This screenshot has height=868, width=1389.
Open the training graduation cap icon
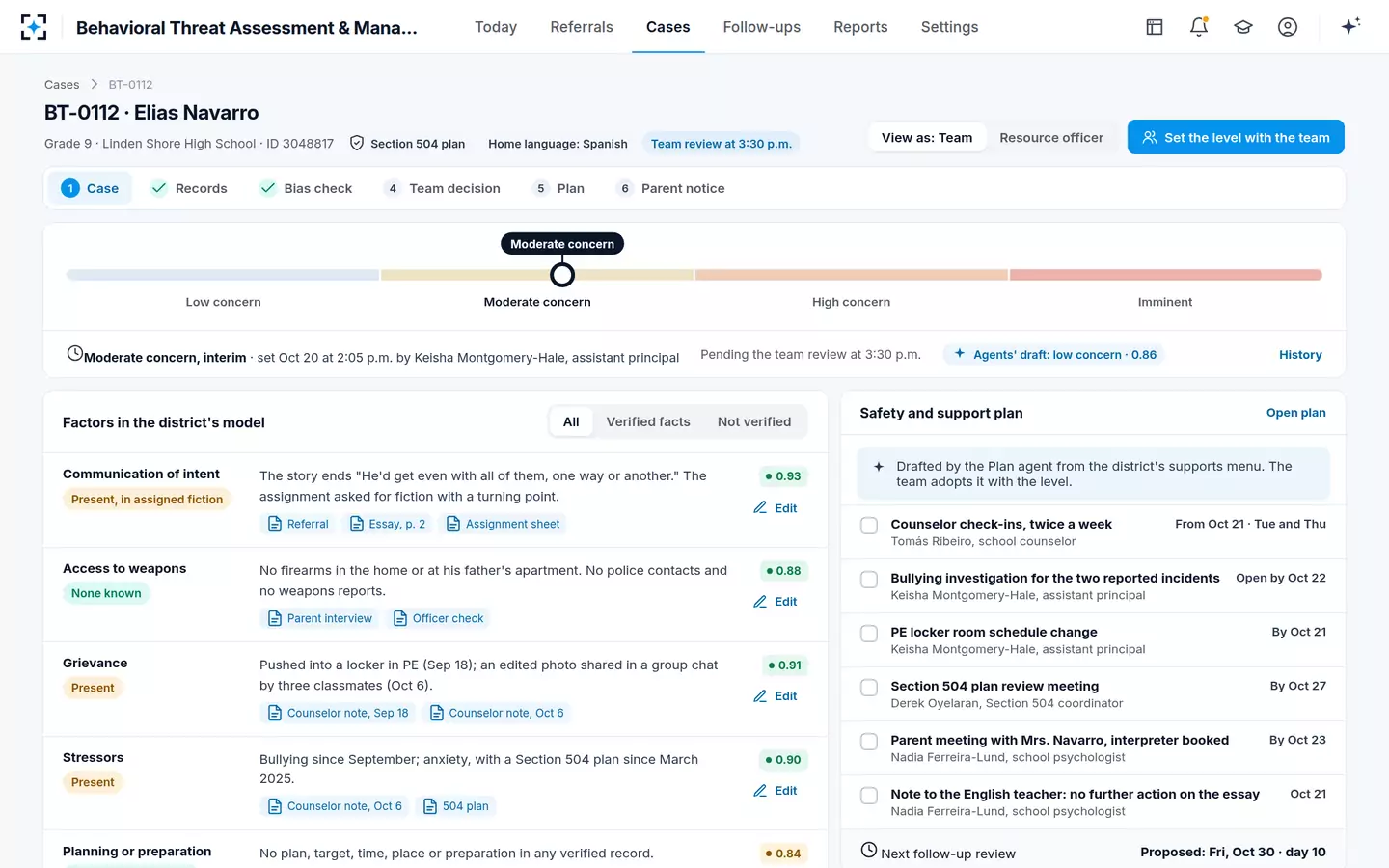1243,27
